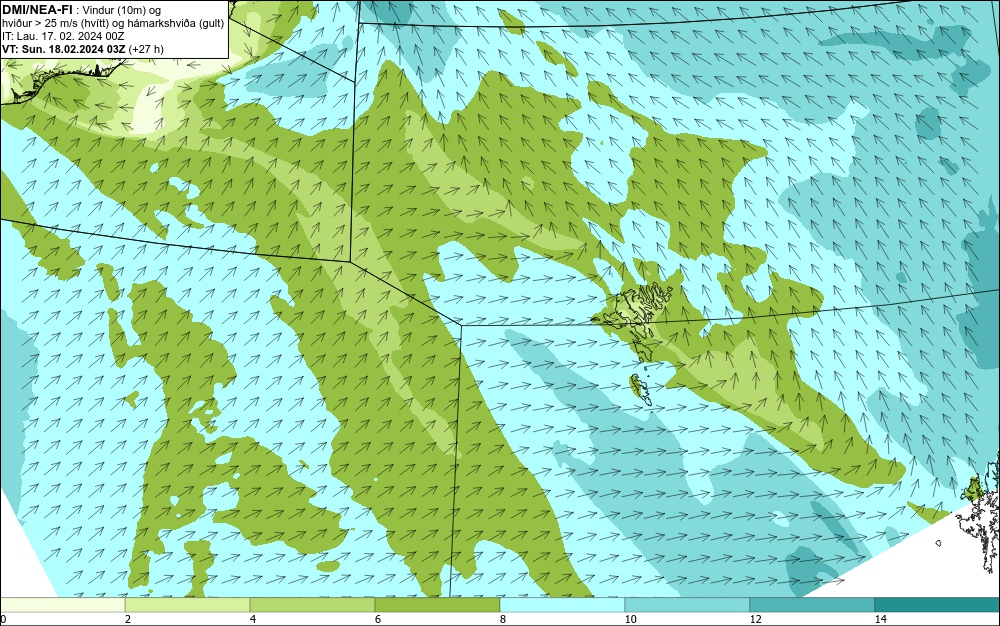Screen dimensions: 1000x626
Task: Click the 0–2 m/s pale yellow legend swatch
Action: pyautogui.click(x=62, y=604)
